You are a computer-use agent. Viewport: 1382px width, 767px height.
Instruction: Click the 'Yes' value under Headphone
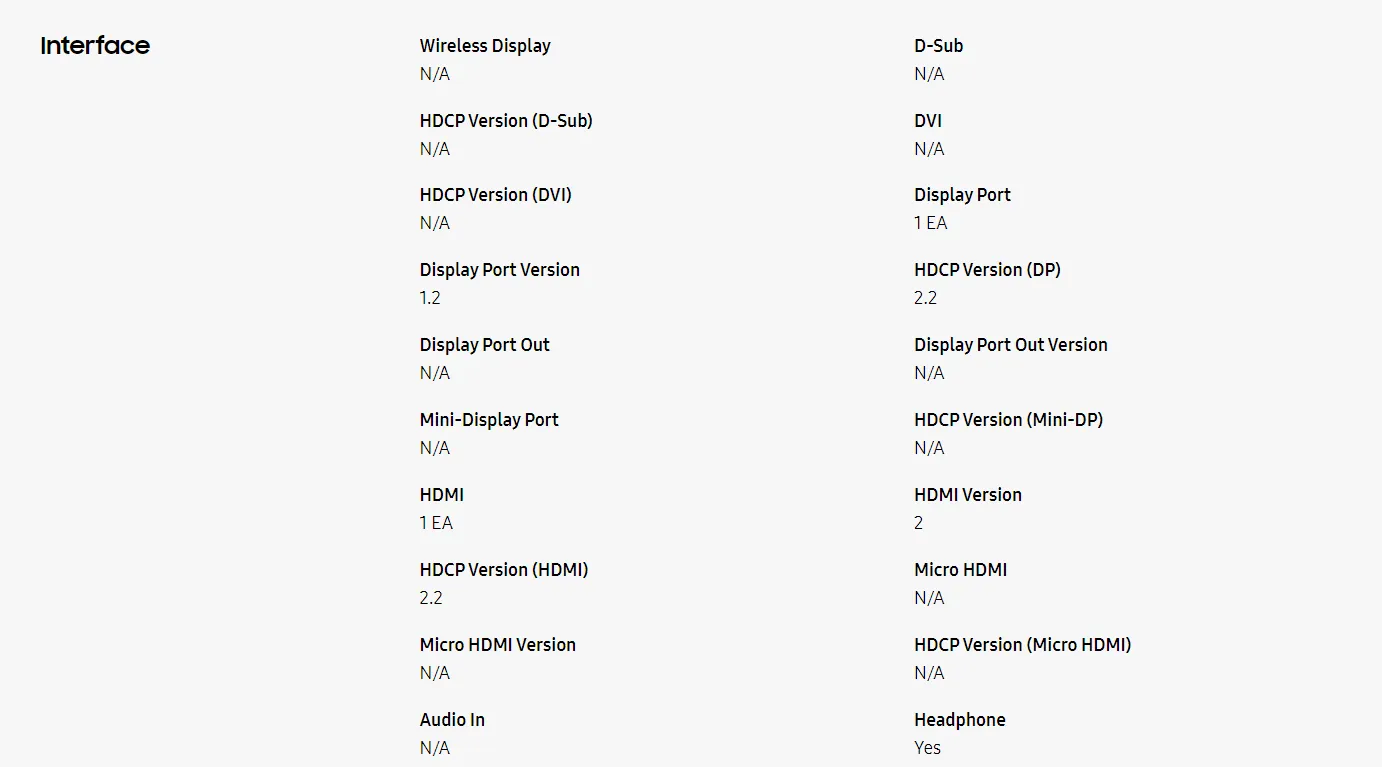[x=927, y=748]
